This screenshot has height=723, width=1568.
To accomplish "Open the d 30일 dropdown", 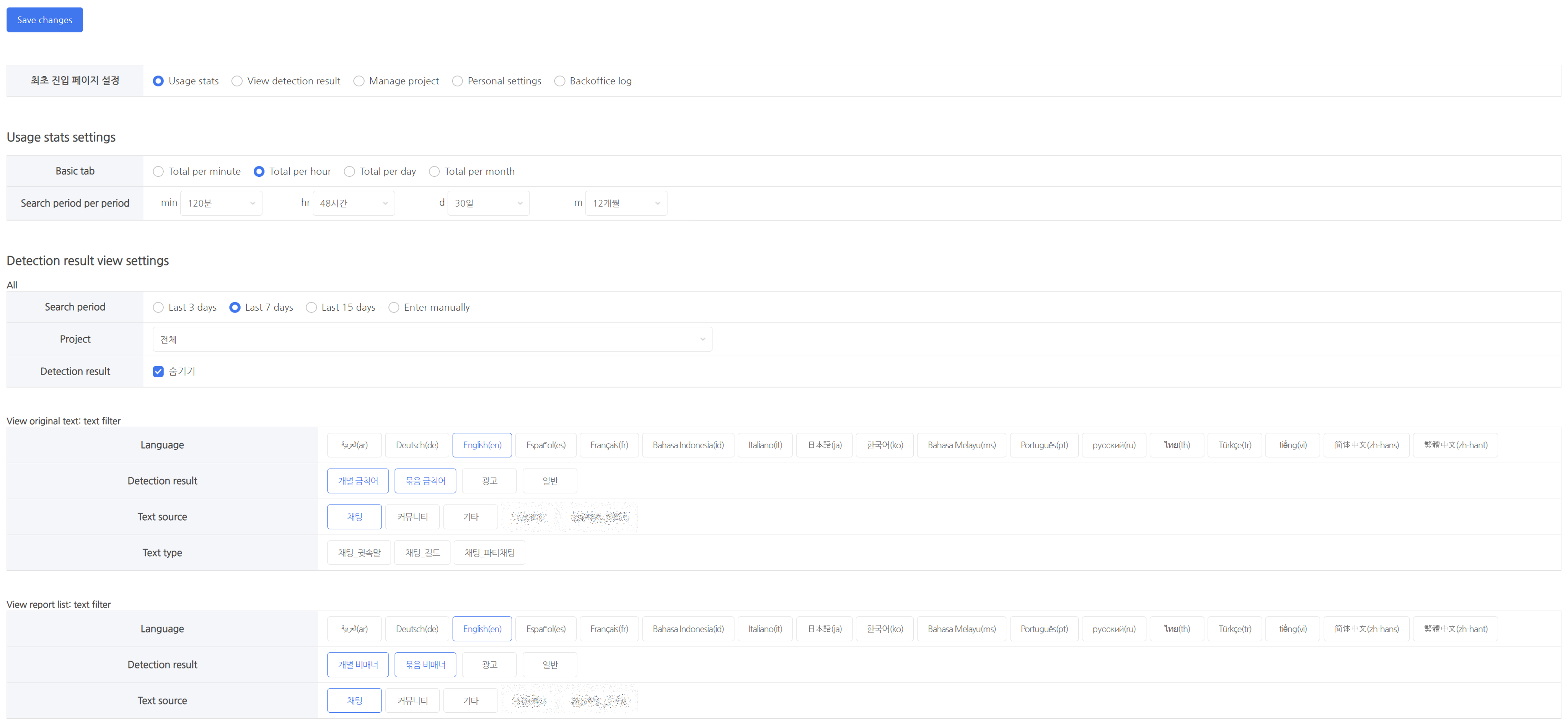I will pos(488,203).
